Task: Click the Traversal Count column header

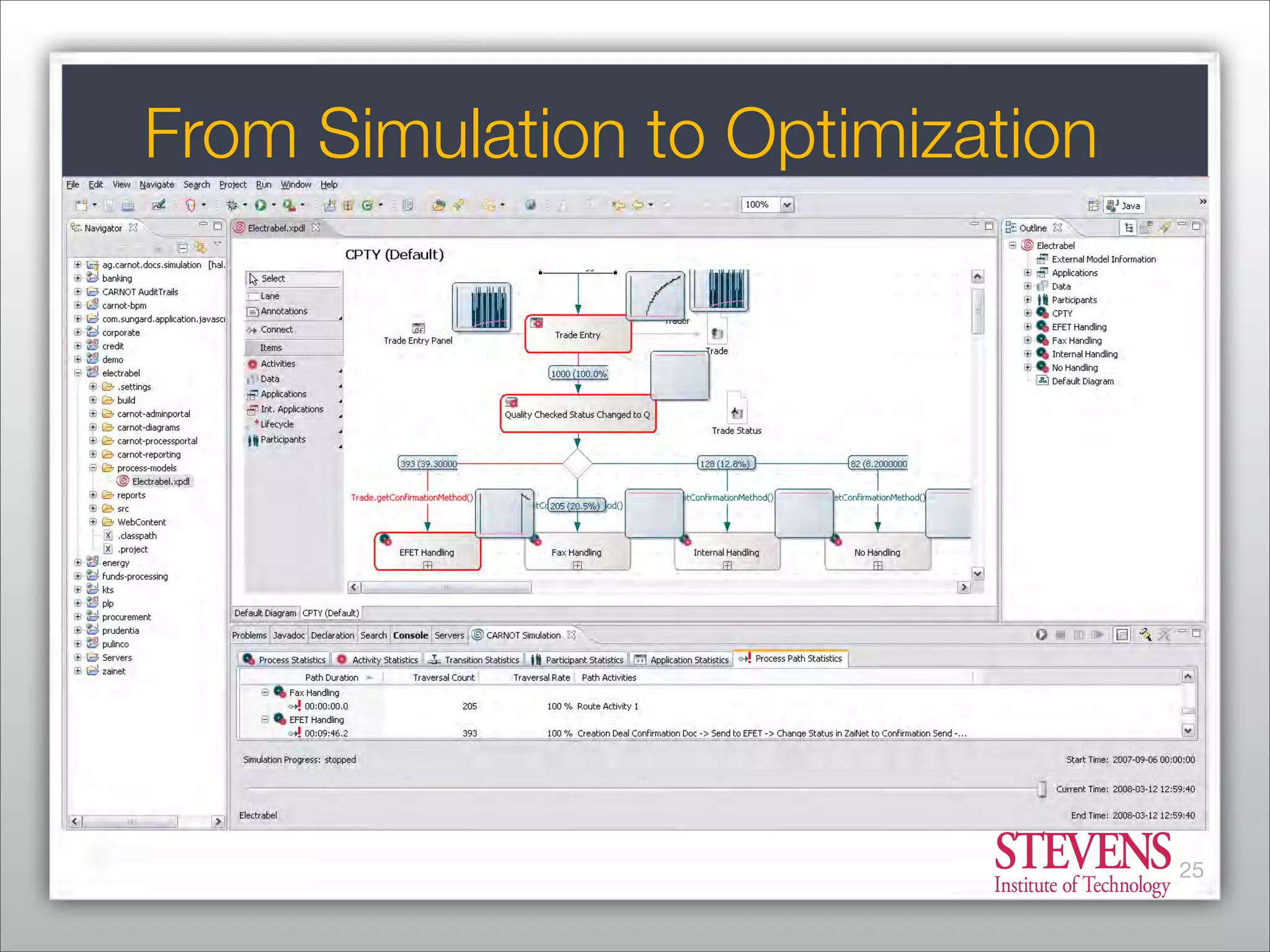Action: (x=444, y=677)
